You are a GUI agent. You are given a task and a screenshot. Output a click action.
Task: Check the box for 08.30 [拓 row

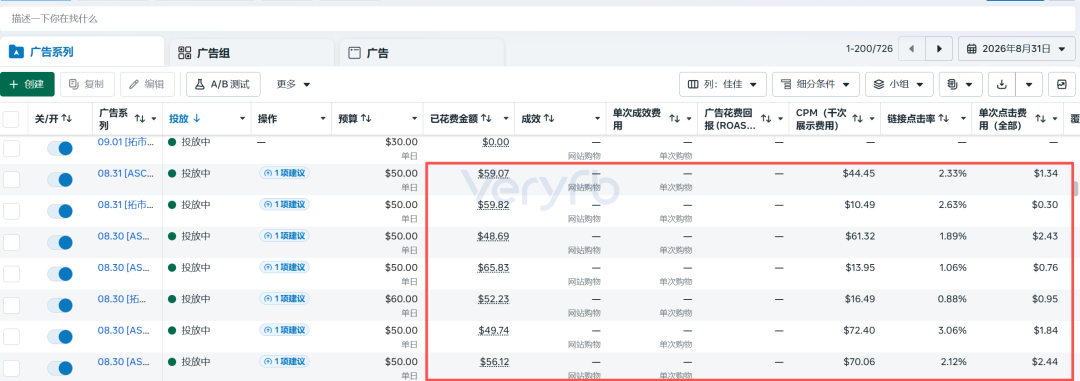pyautogui.click(x=11, y=305)
